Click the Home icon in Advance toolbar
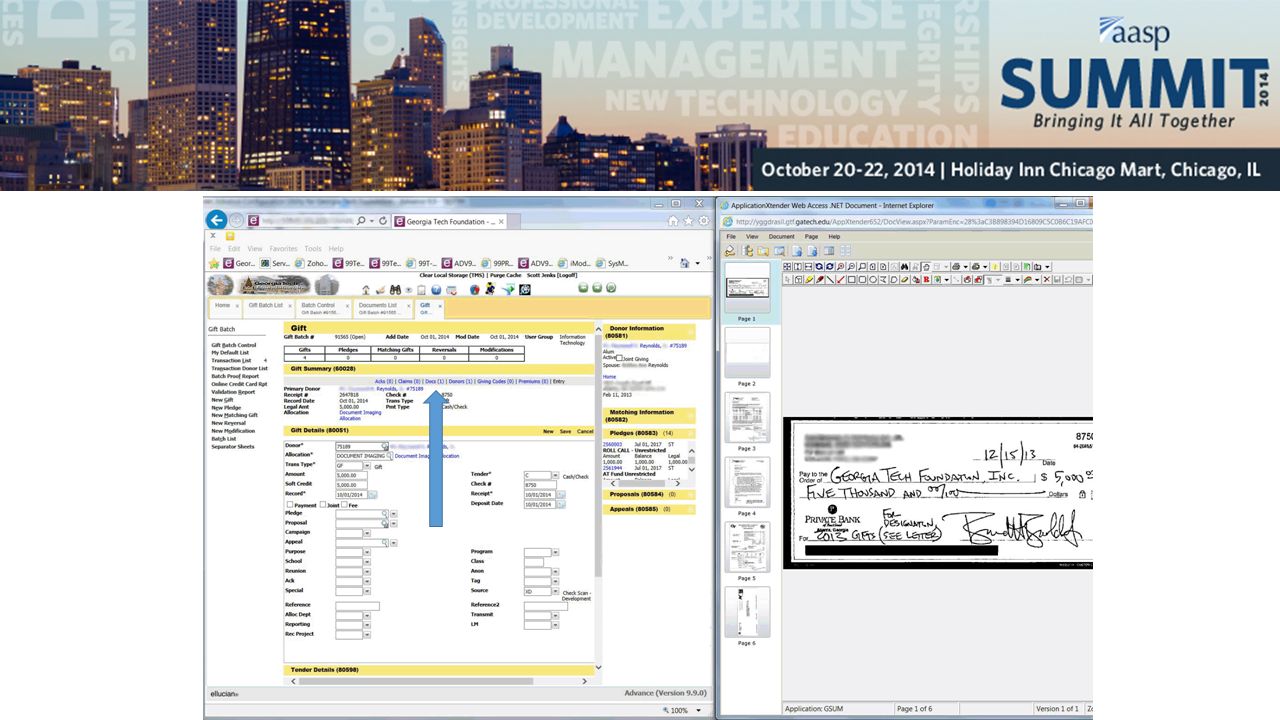This screenshot has height=720, width=1280. point(365,290)
